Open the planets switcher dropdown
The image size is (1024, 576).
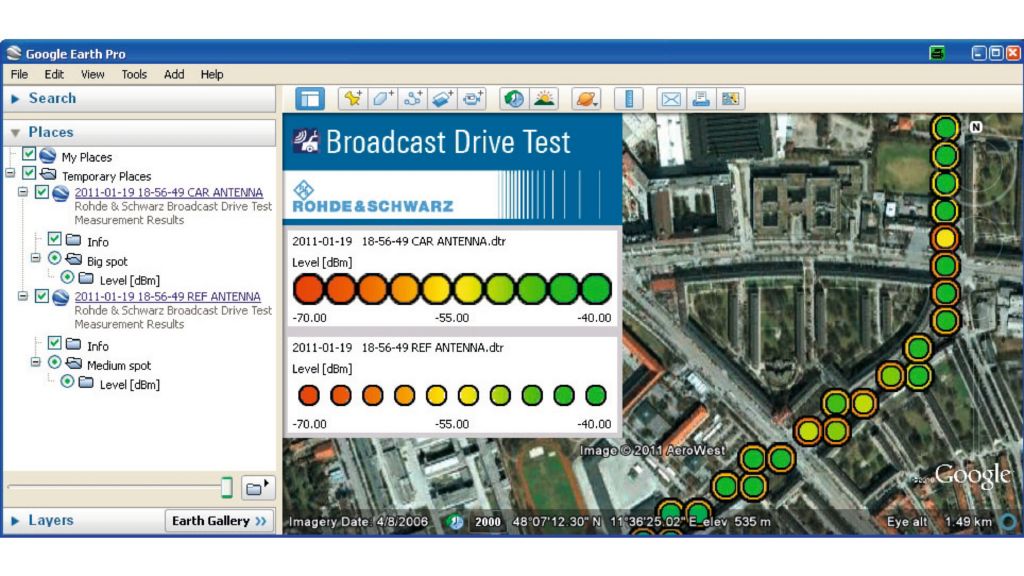[588, 98]
